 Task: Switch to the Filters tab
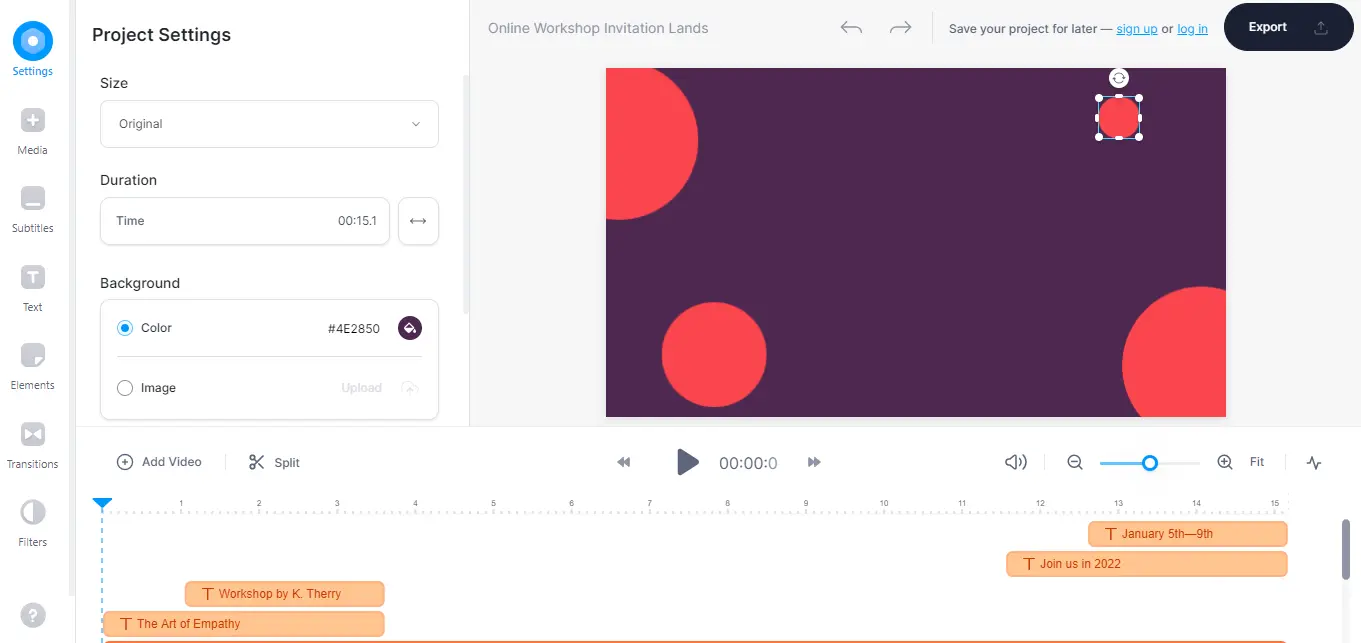click(33, 523)
